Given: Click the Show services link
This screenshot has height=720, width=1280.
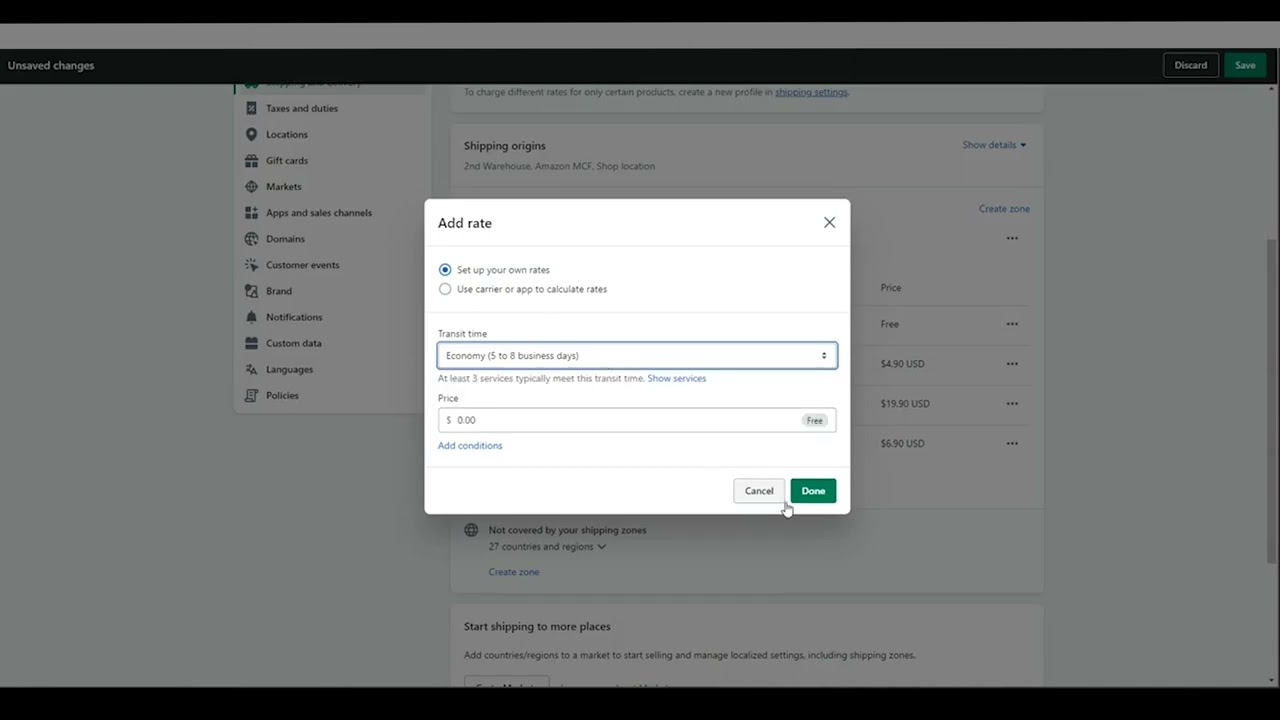Looking at the screenshot, I should [676, 379].
